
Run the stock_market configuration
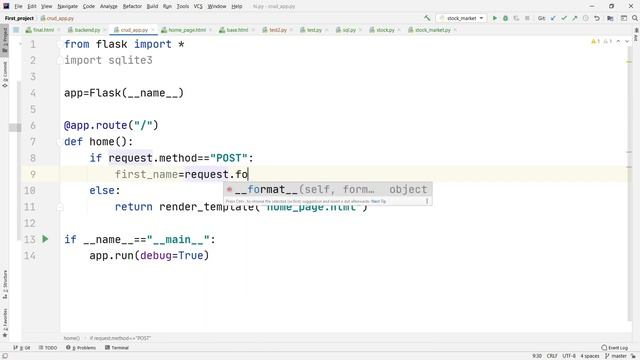pos(495,18)
